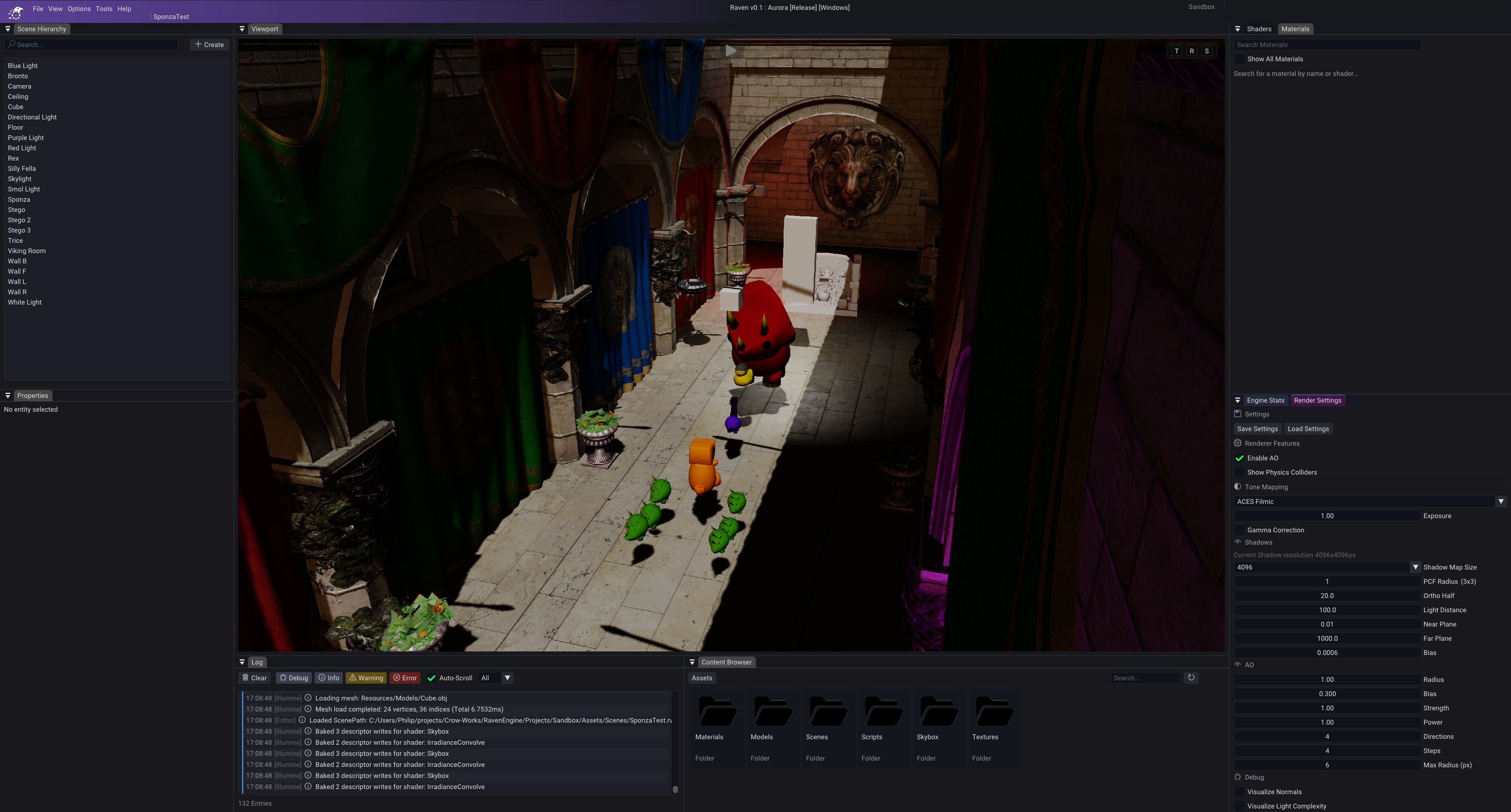Enable Show Physics Colliders checkbox
1511x812 pixels.
click(1239, 472)
